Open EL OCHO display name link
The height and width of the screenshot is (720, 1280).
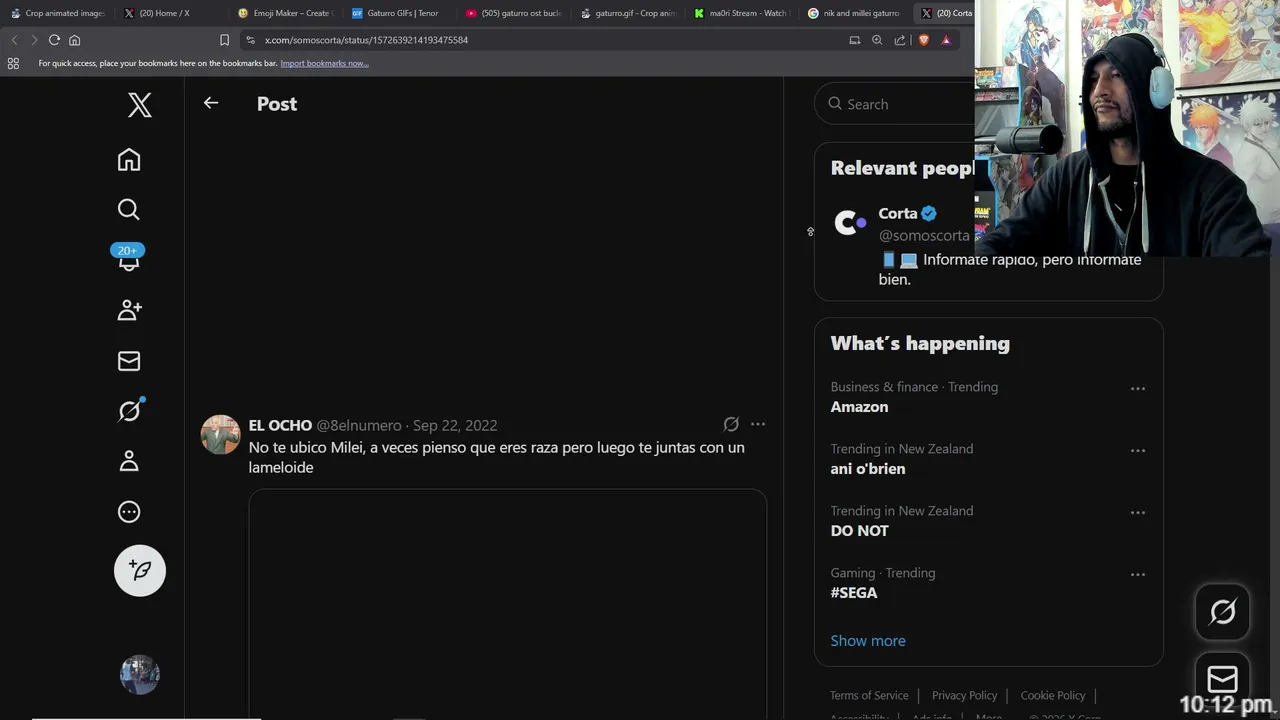[x=280, y=425]
